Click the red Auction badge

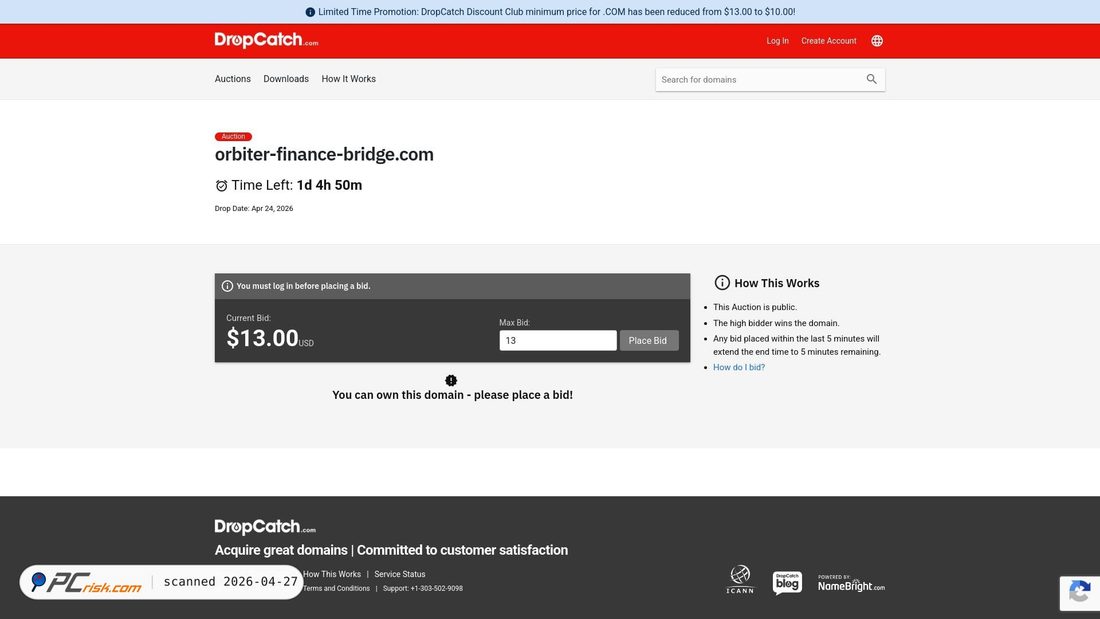point(233,136)
